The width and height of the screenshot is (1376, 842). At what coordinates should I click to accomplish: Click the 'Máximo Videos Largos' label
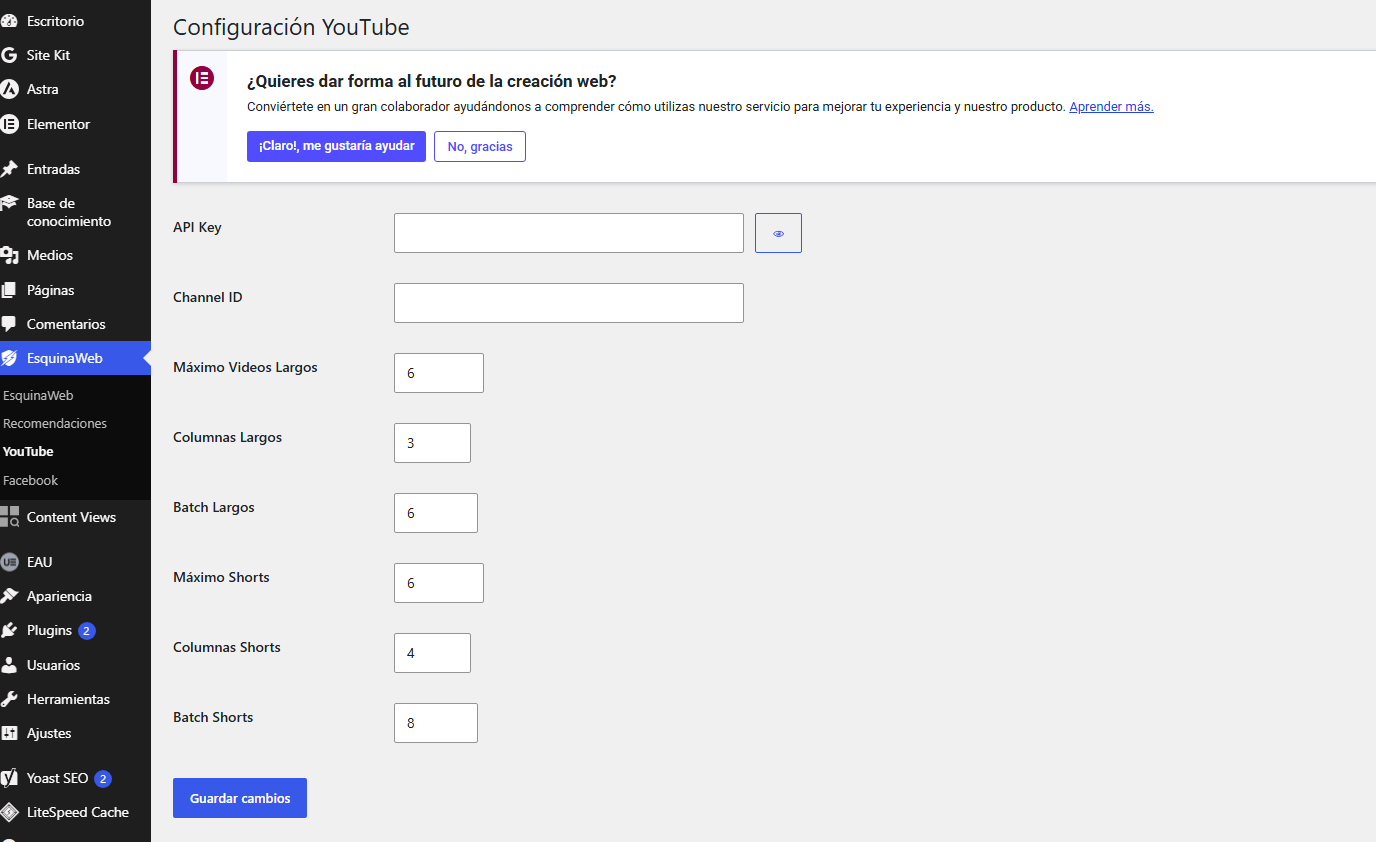[245, 367]
